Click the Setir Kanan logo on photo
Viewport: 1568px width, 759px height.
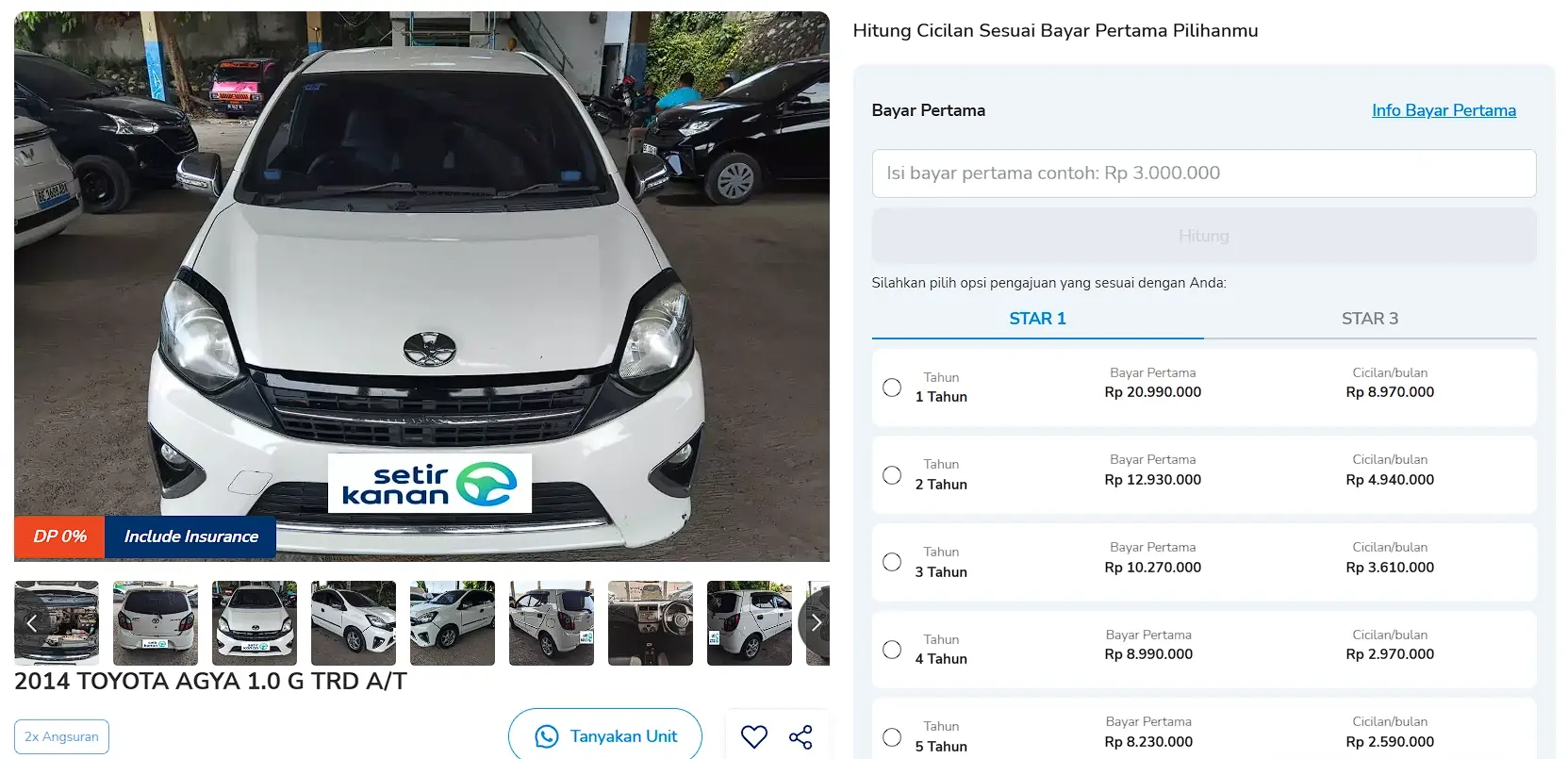430,484
